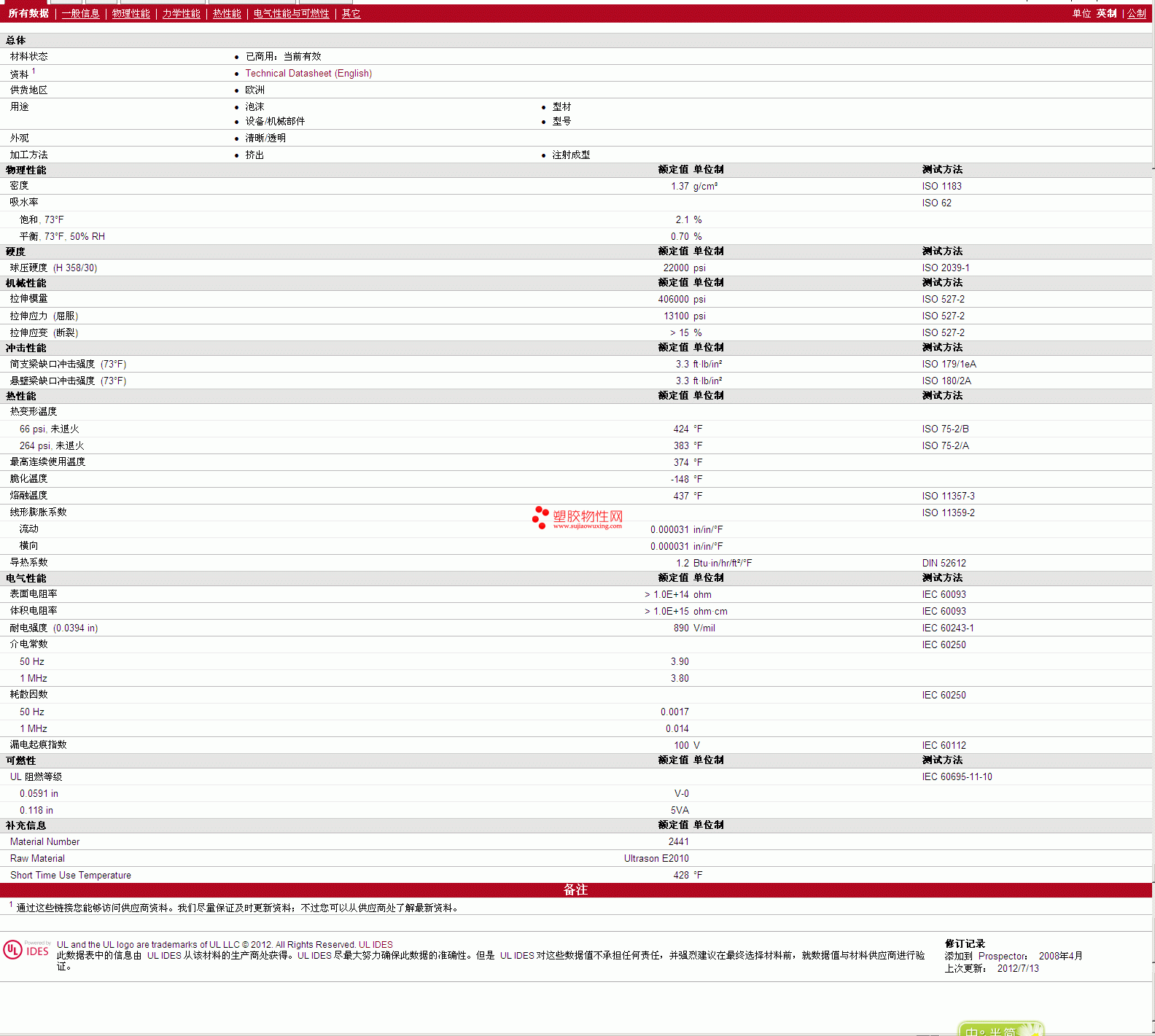Image resolution: width=1155 pixels, height=1036 pixels.
Task: Click the footnote 1 superscript beside 资料
Action: click(34, 71)
